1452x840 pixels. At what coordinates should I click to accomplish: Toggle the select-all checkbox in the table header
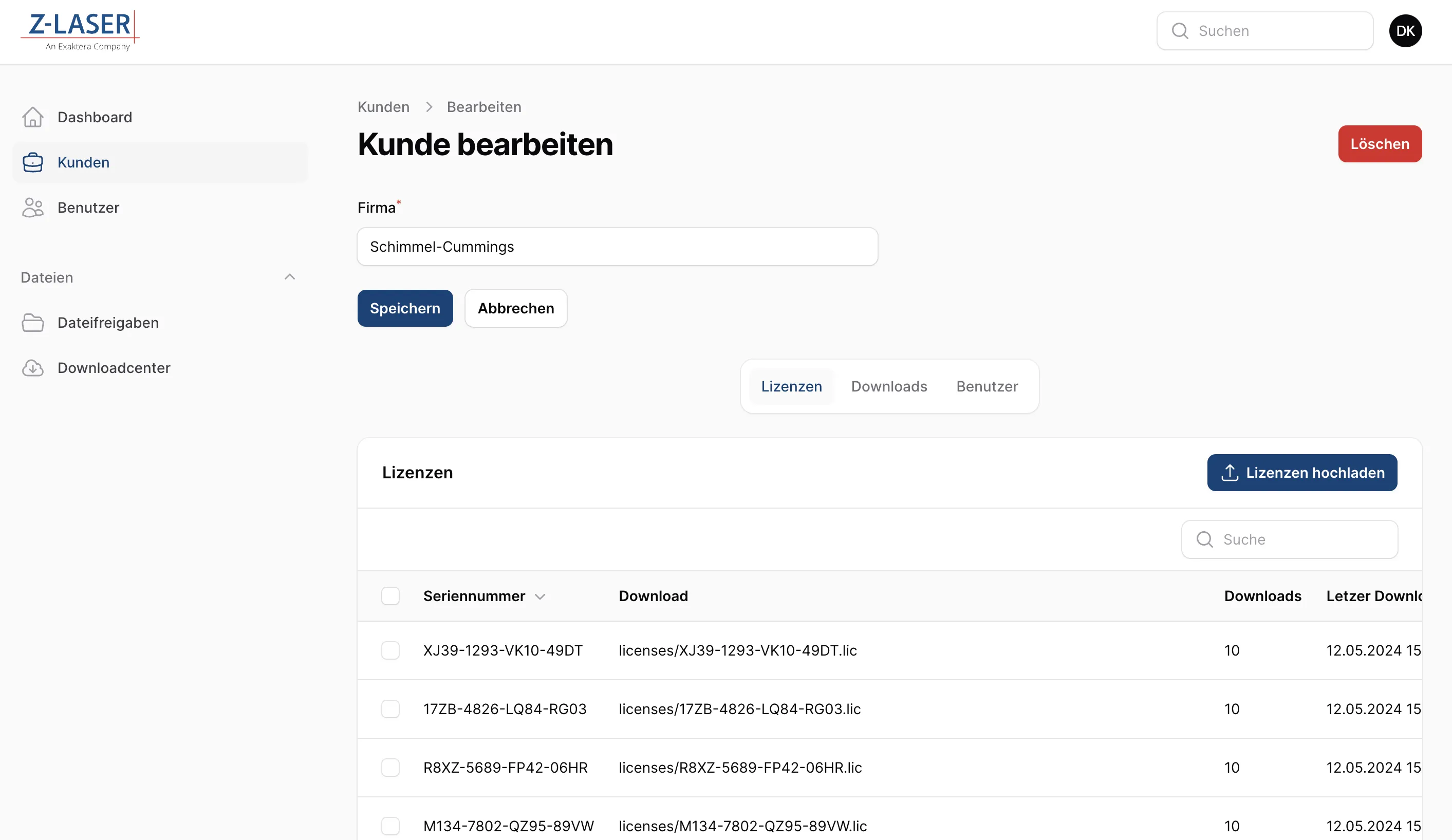[390, 596]
